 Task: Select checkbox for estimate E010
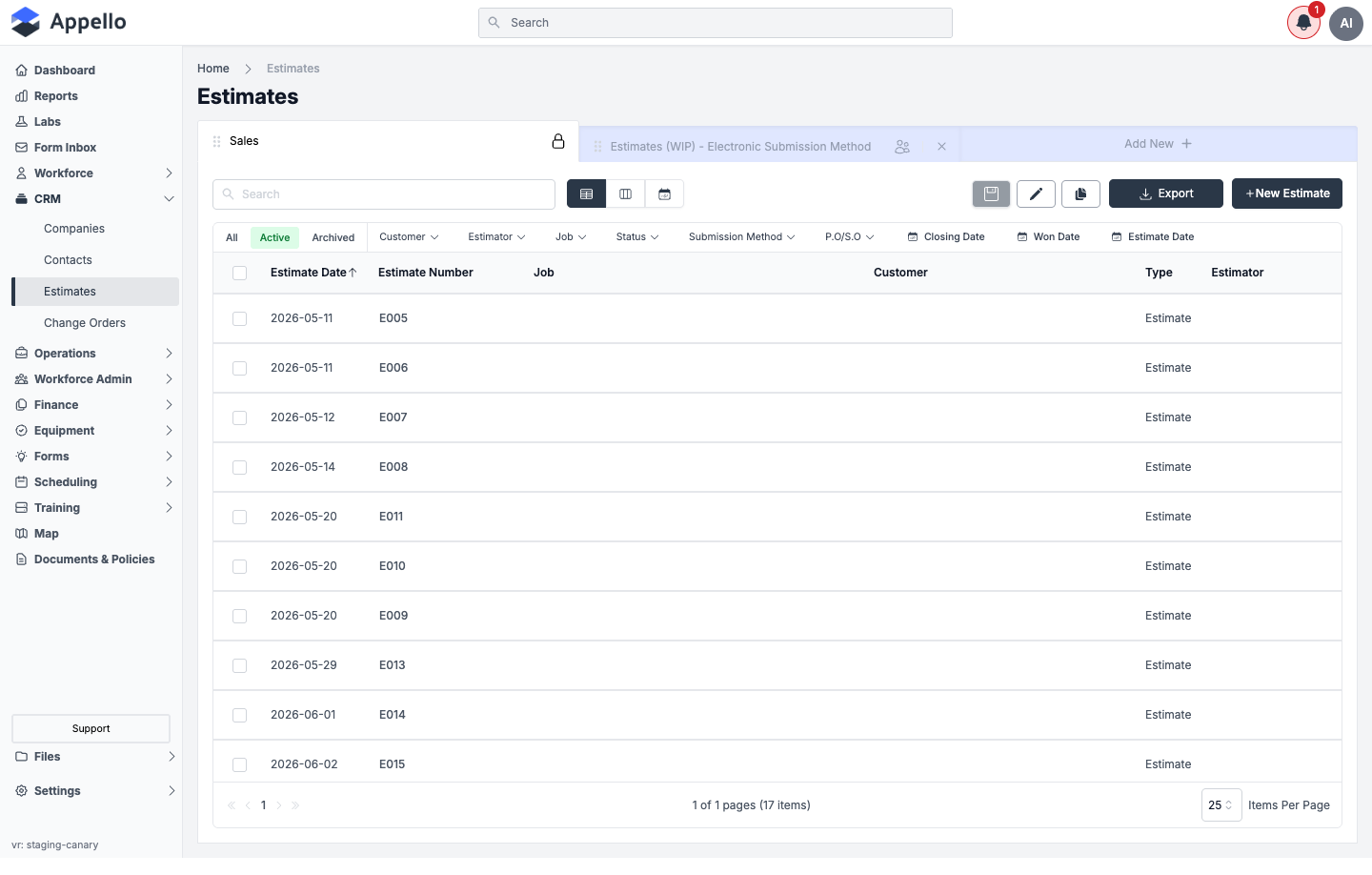240,567
